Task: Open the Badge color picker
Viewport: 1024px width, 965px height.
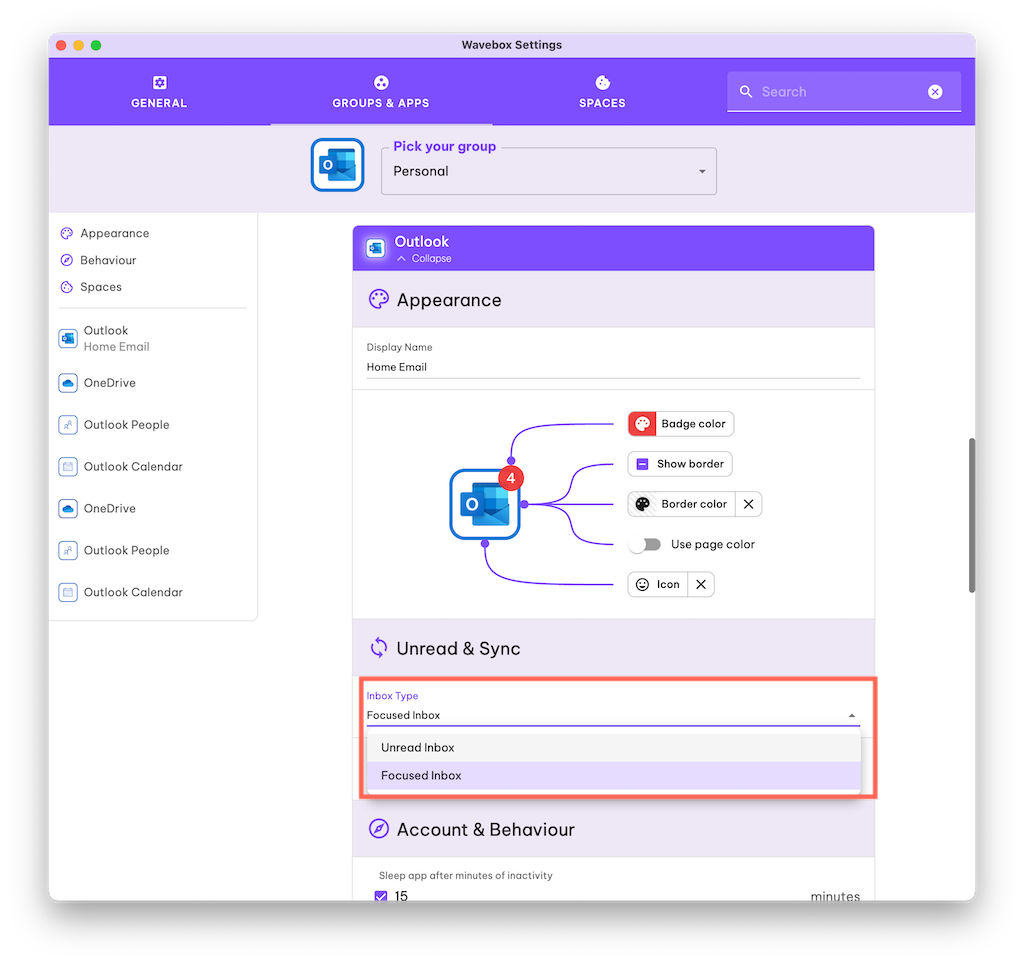Action: [x=680, y=424]
